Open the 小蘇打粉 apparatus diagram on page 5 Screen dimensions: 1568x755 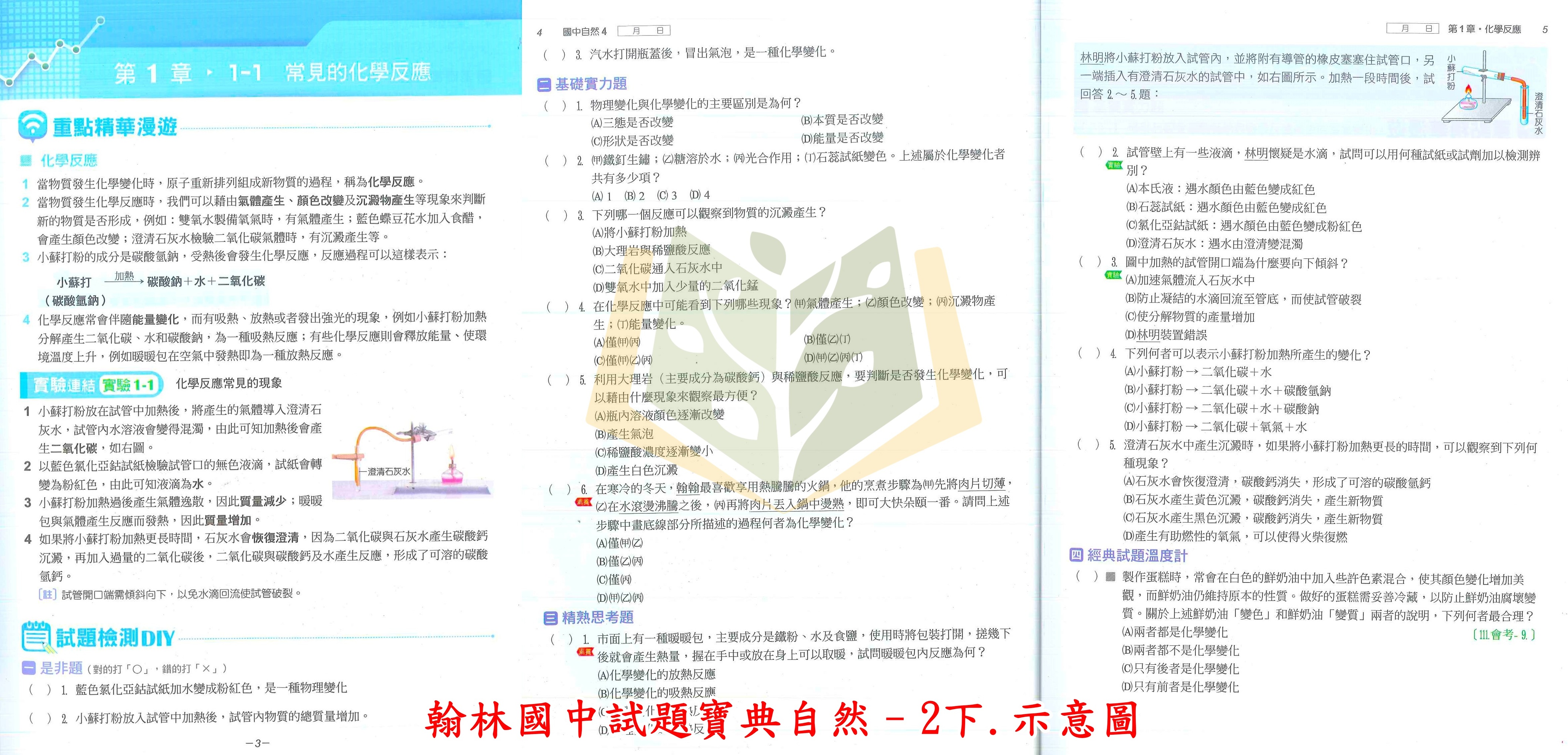[x=1494, y=88]
